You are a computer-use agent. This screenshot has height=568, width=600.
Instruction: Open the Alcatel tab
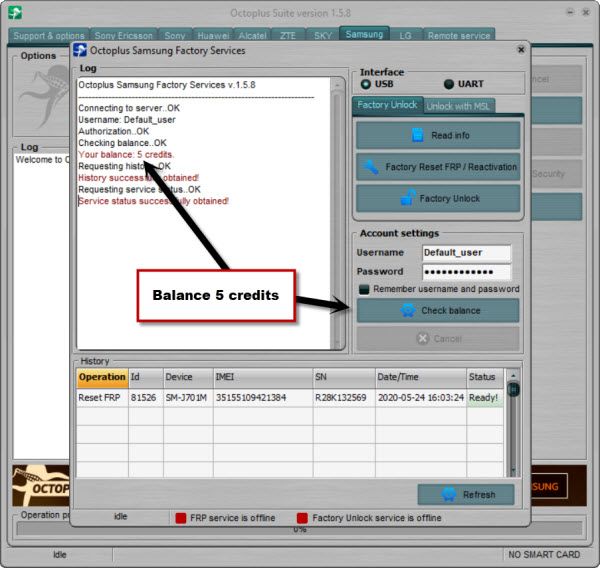tap(252, 36)
